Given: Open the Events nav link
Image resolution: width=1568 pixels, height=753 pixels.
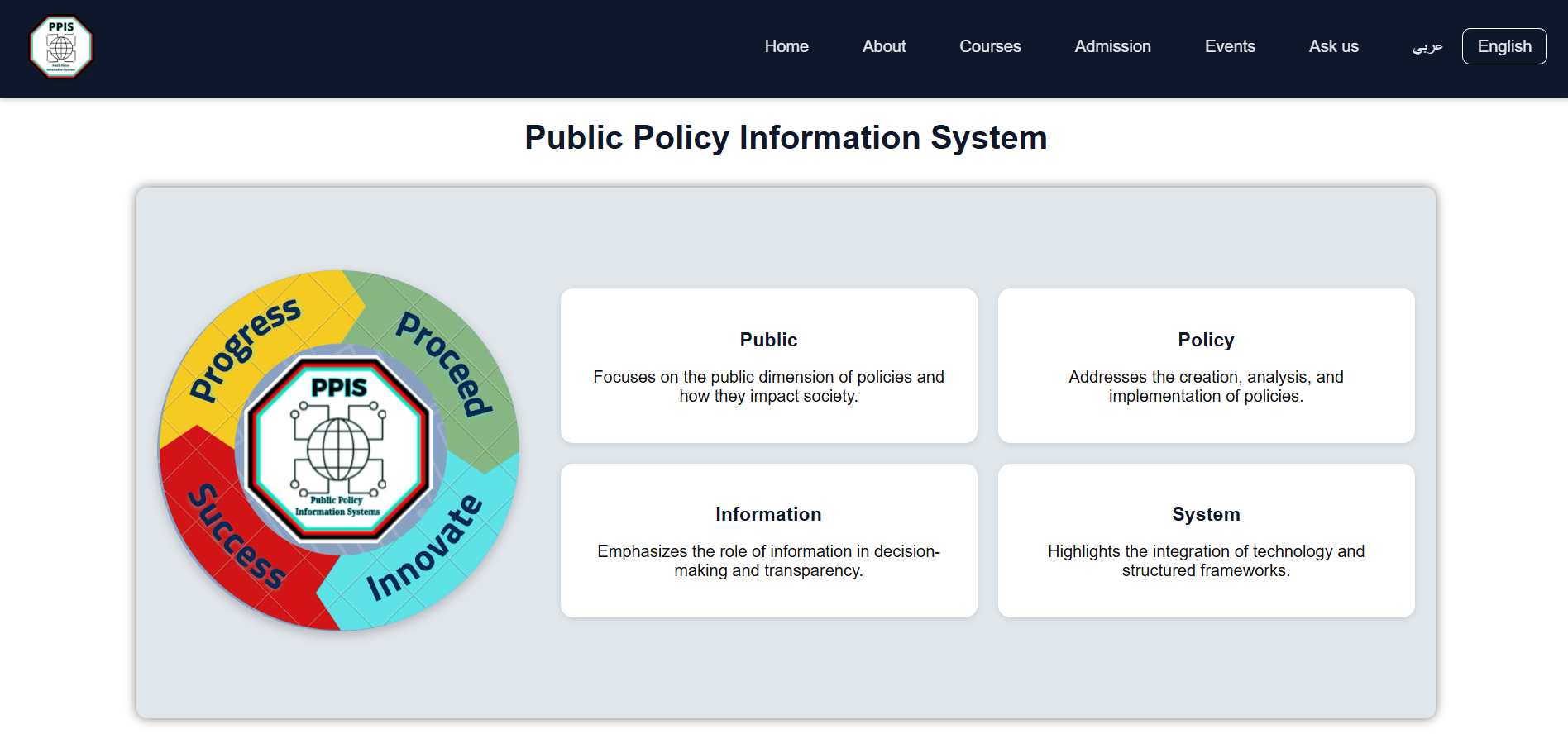Looking at the screenshot, I should click(1229, 46).
